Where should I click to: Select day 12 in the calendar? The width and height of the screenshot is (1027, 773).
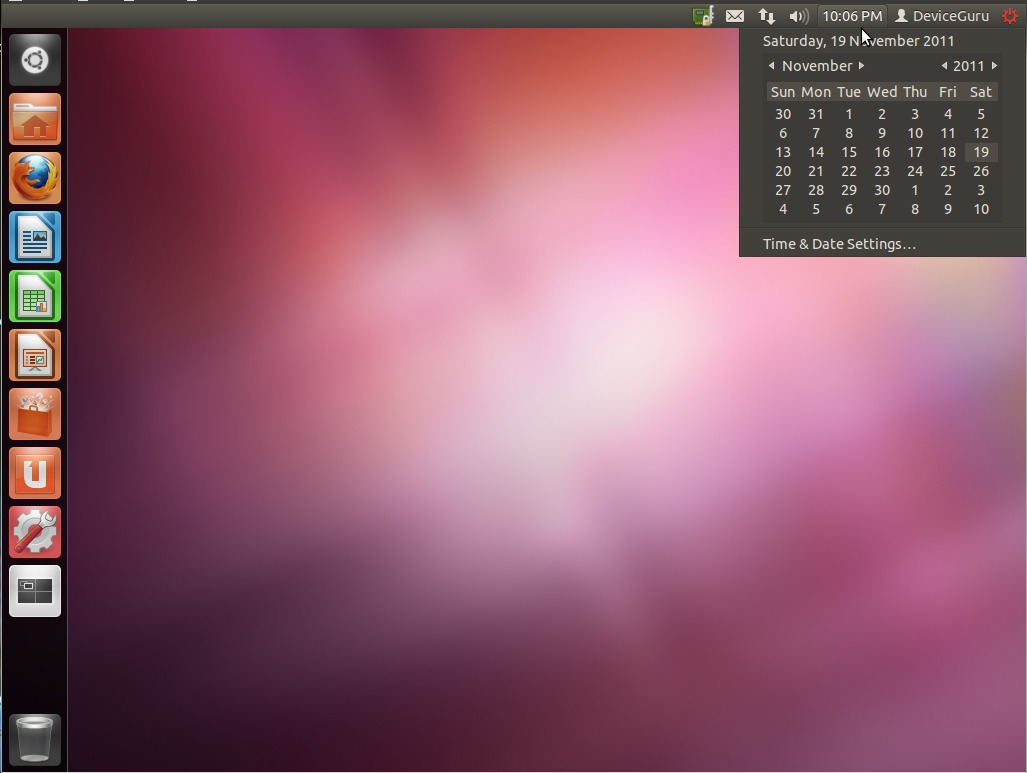click(x=980, y=133)
